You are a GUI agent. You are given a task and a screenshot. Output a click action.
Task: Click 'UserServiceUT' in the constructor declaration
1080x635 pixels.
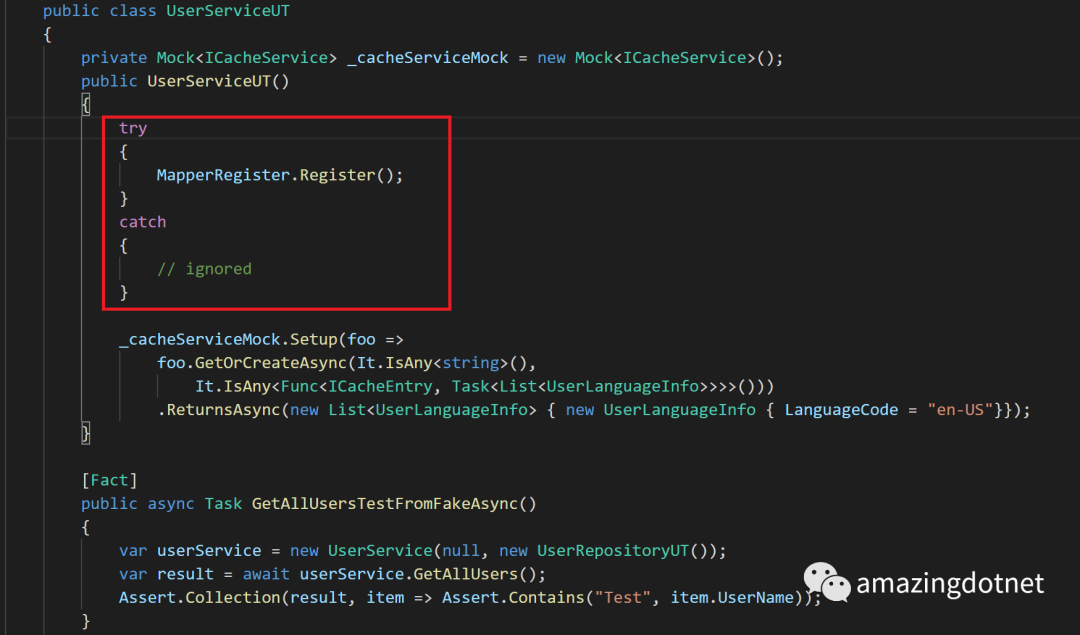[209, 81]
